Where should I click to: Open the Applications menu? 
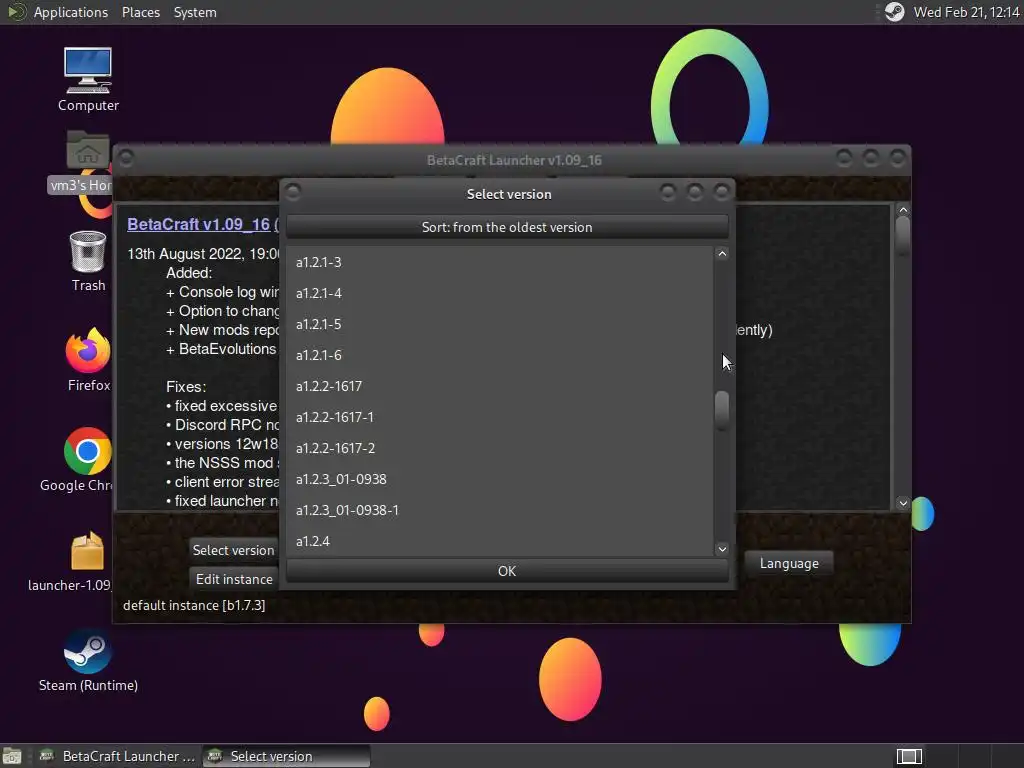coord(71,12)
